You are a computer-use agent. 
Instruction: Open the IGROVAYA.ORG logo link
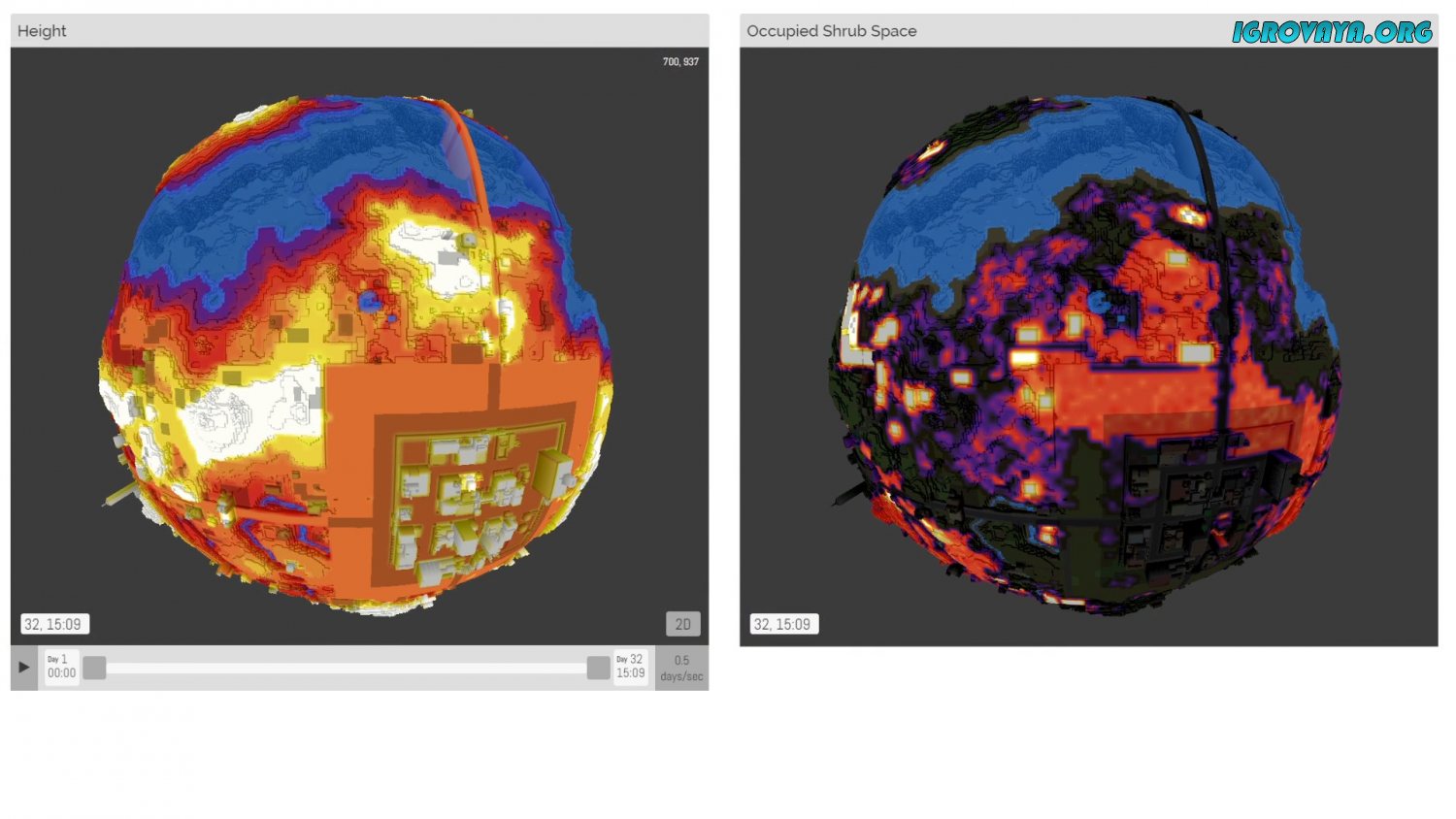1332,32
